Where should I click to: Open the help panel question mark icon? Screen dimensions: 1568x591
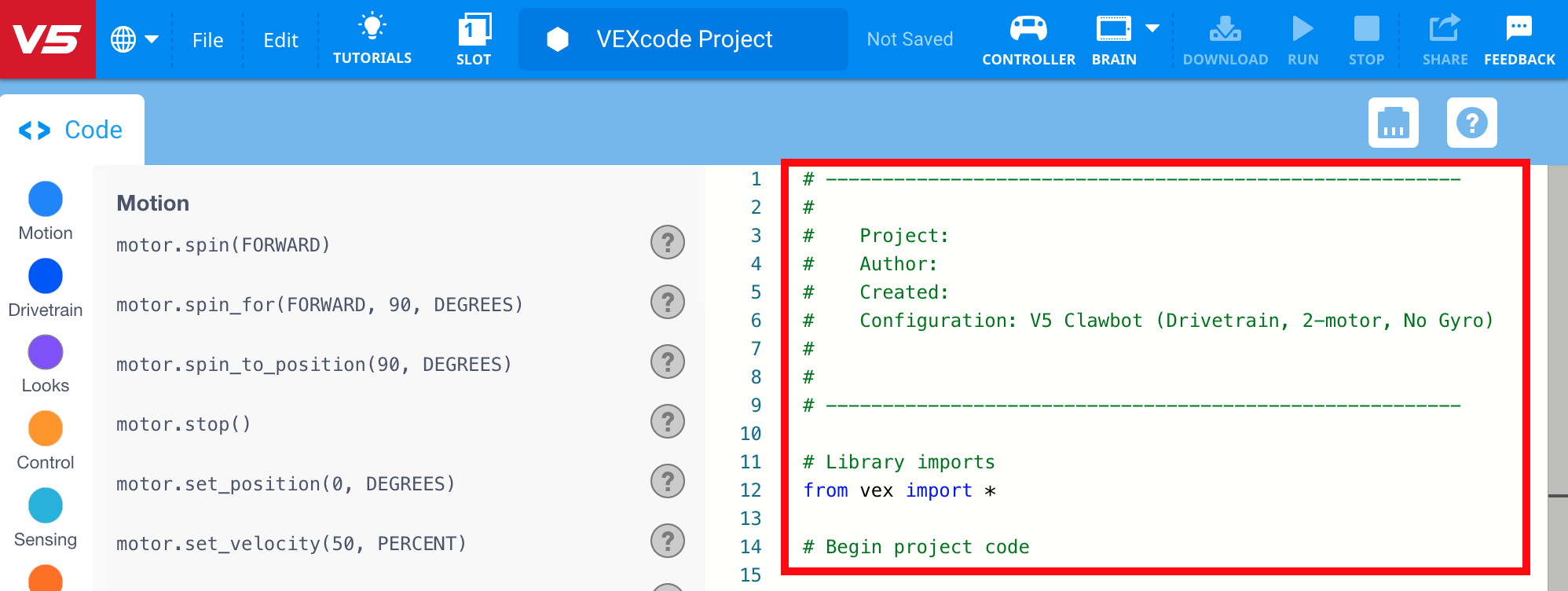(x=1471, y=123)
